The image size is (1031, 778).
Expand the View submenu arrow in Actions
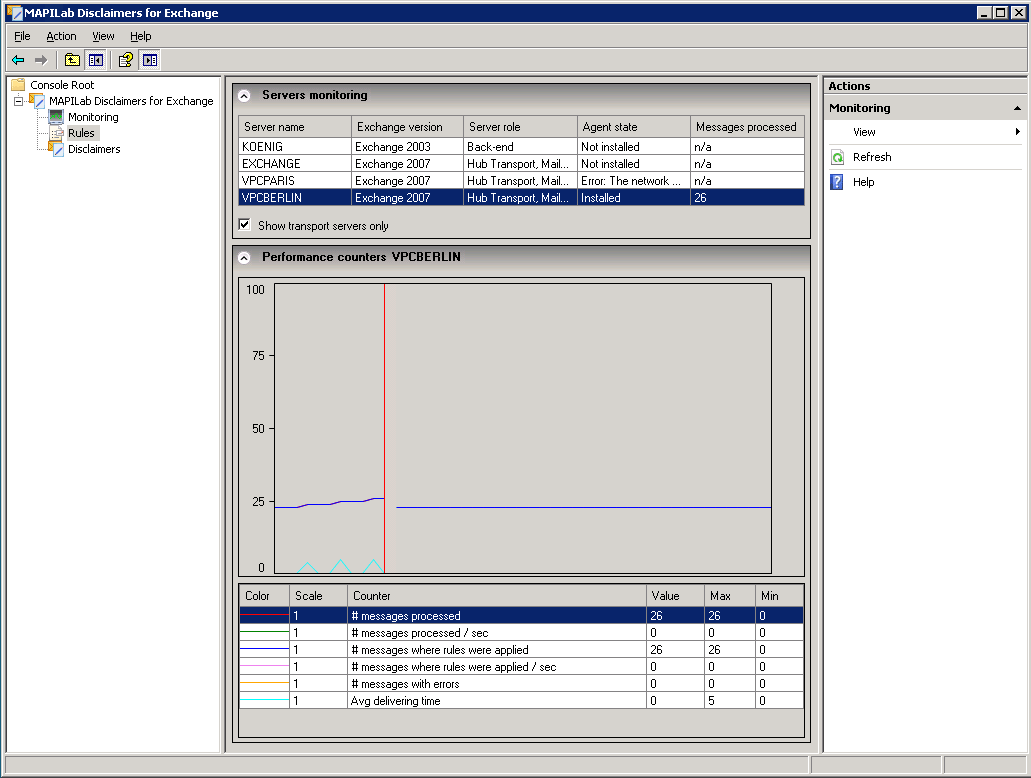(1018, 132)
